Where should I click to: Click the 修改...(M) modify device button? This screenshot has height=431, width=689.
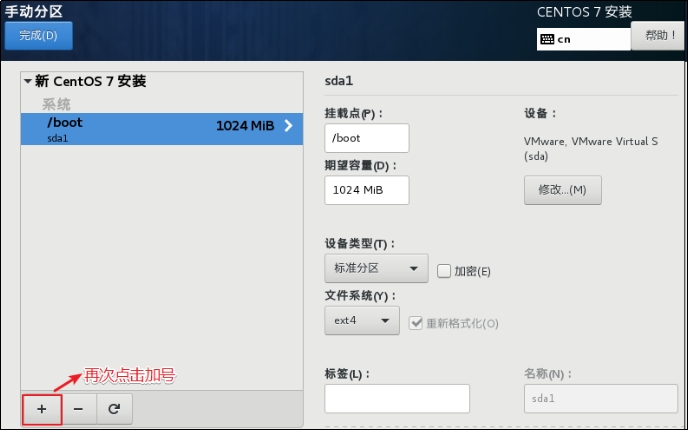coord(562,190)
